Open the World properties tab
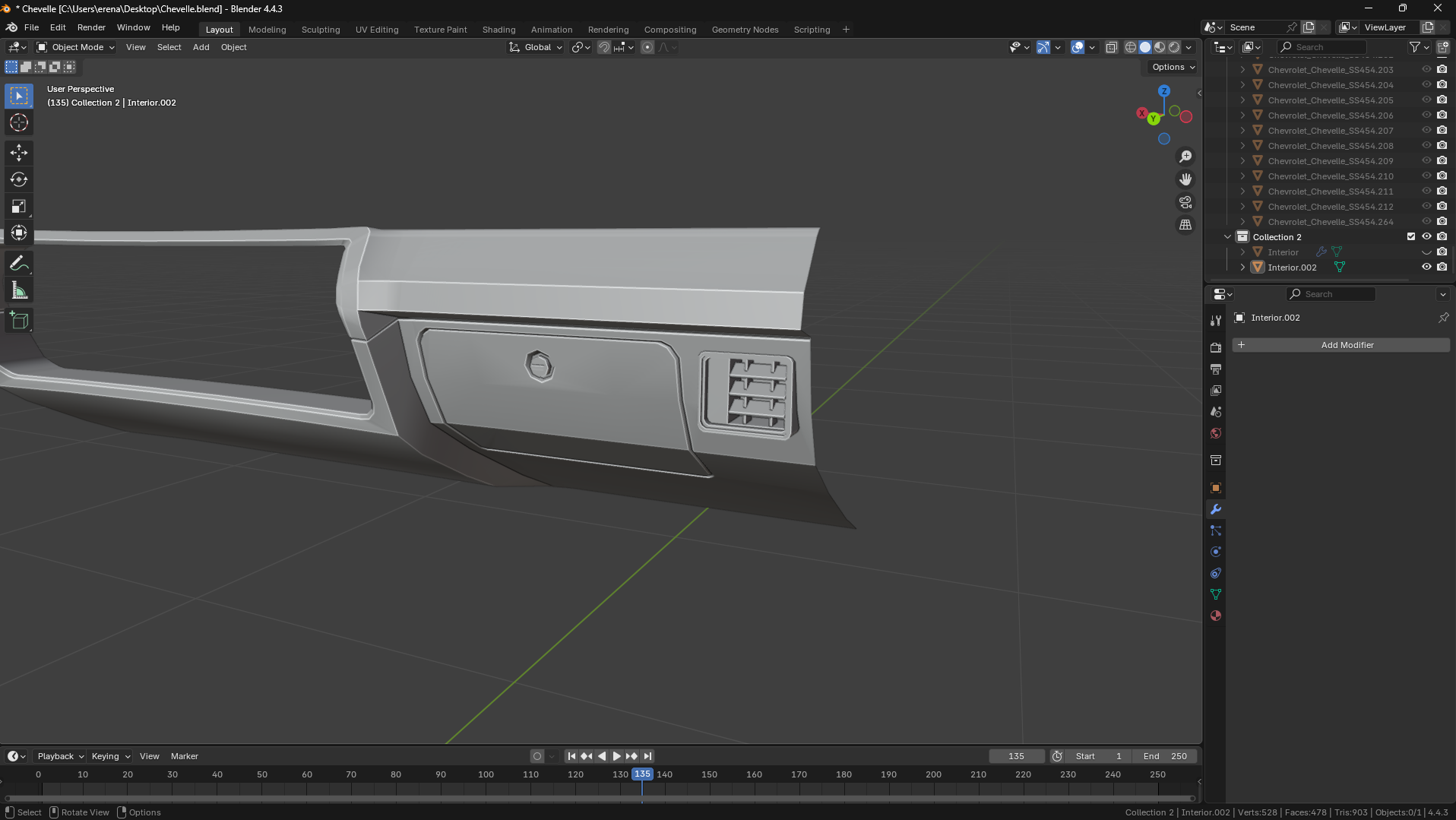This screenshot has height=820, width=1456. pos(1216,433)
